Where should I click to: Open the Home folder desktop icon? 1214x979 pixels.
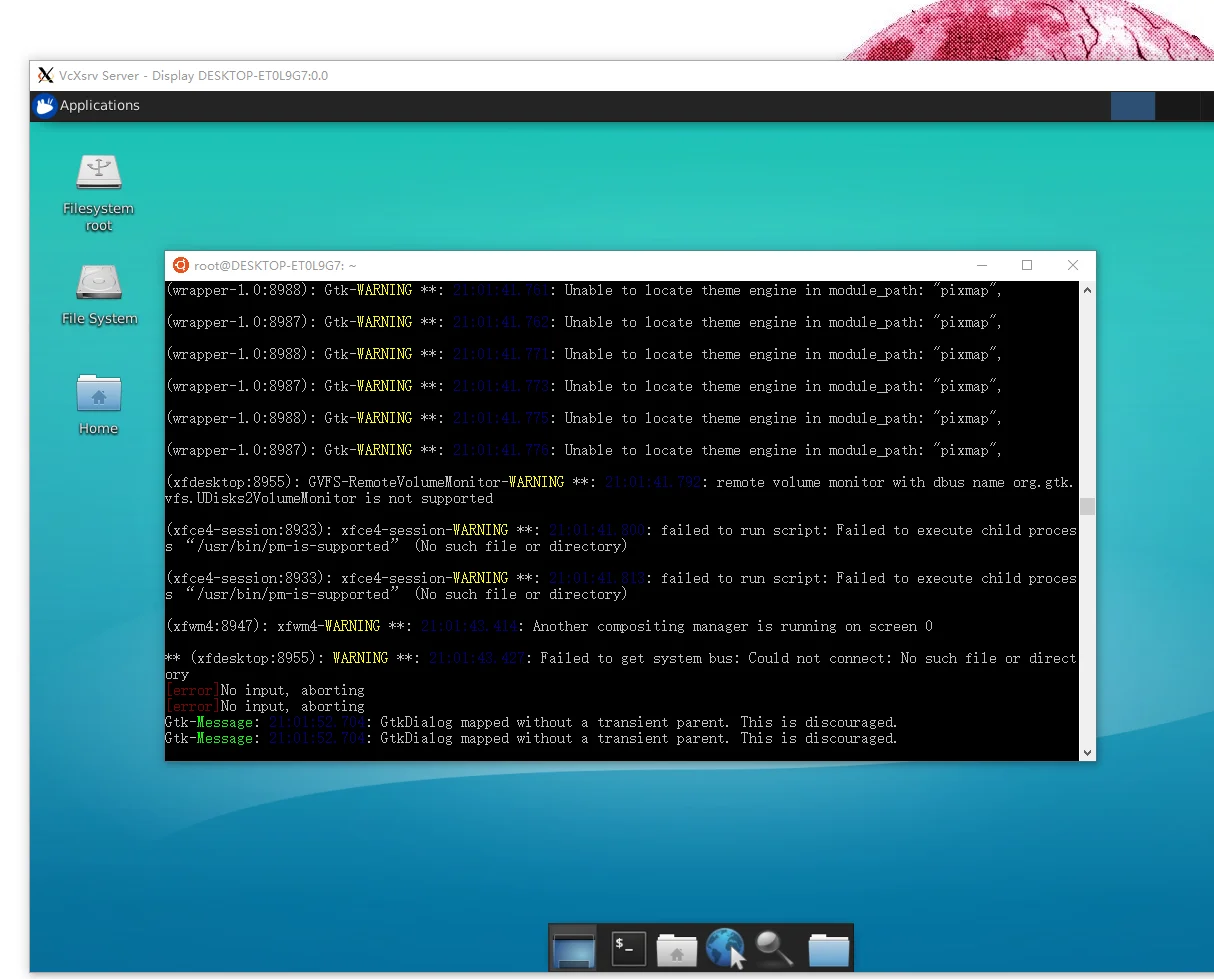pos(99,393)
